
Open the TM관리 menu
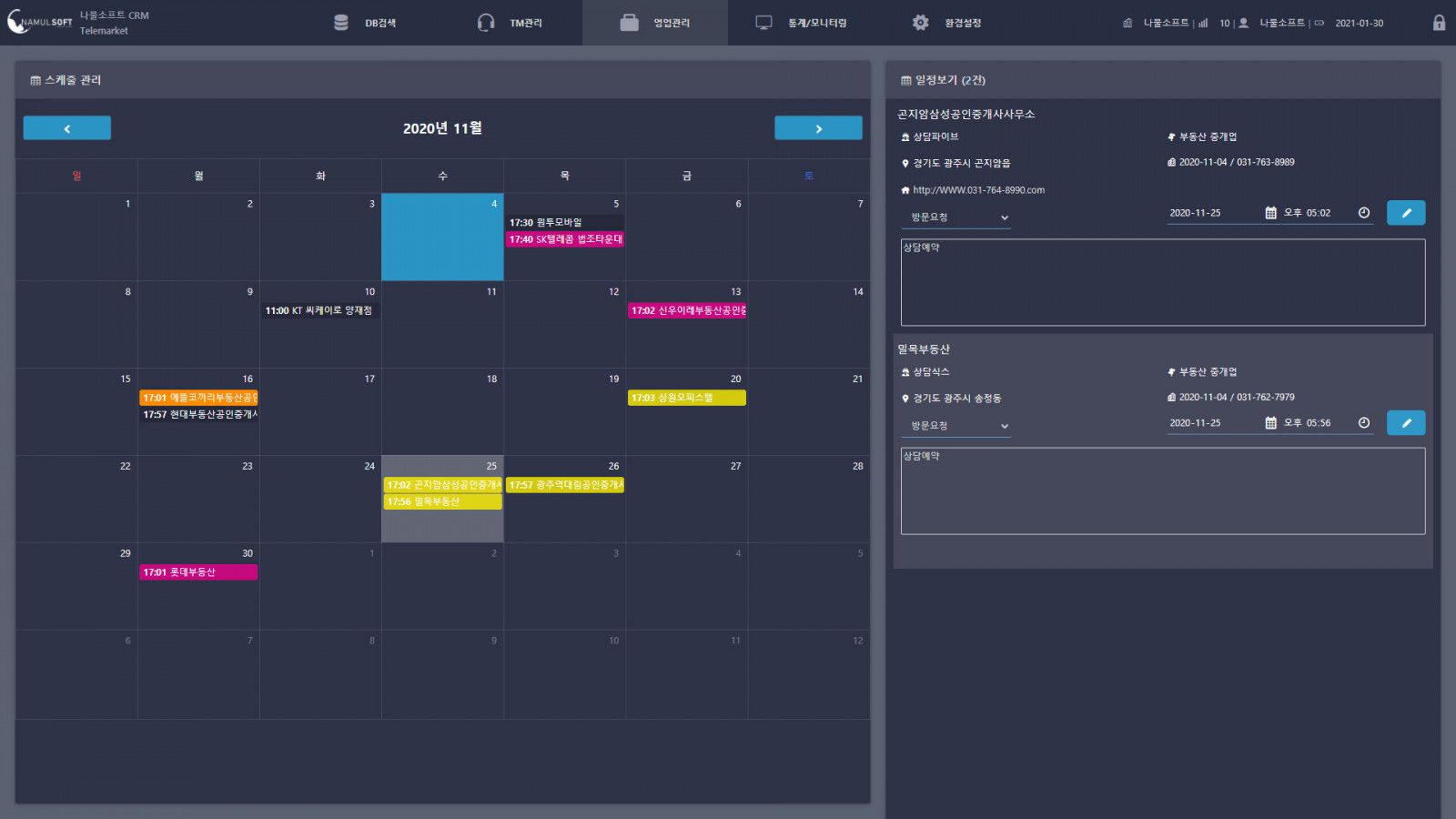coord(511,23)
